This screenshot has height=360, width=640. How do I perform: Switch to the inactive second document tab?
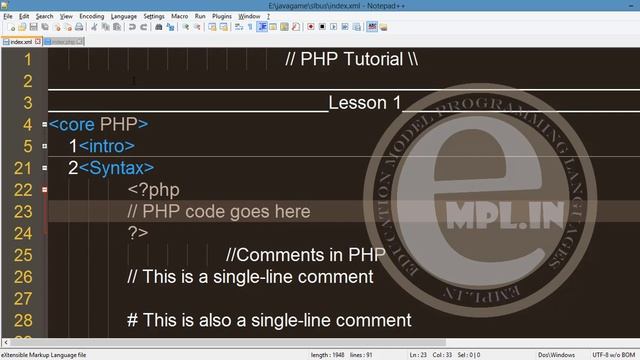pos(64,42)
